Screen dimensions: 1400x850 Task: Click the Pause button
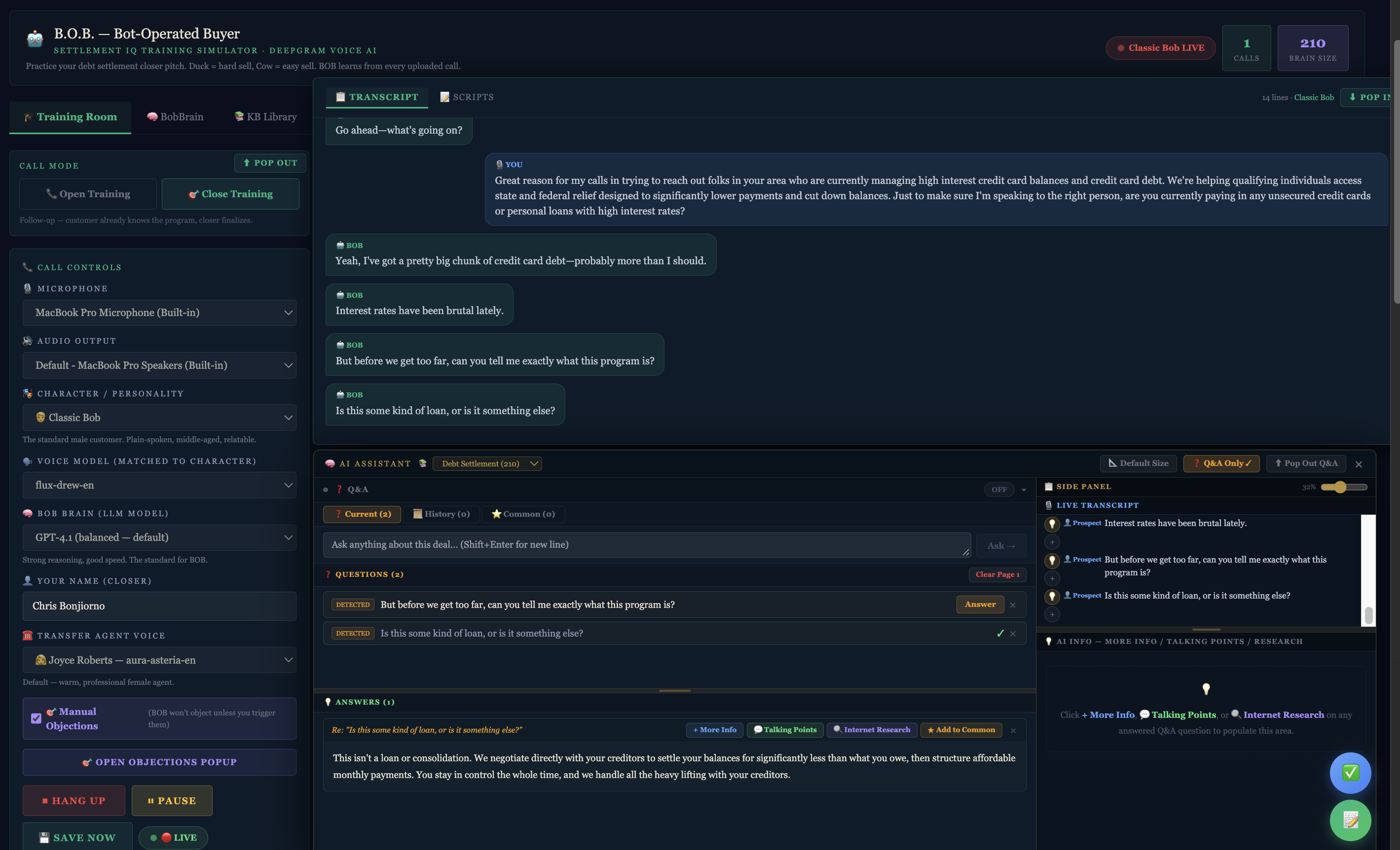tap(172, 801)
